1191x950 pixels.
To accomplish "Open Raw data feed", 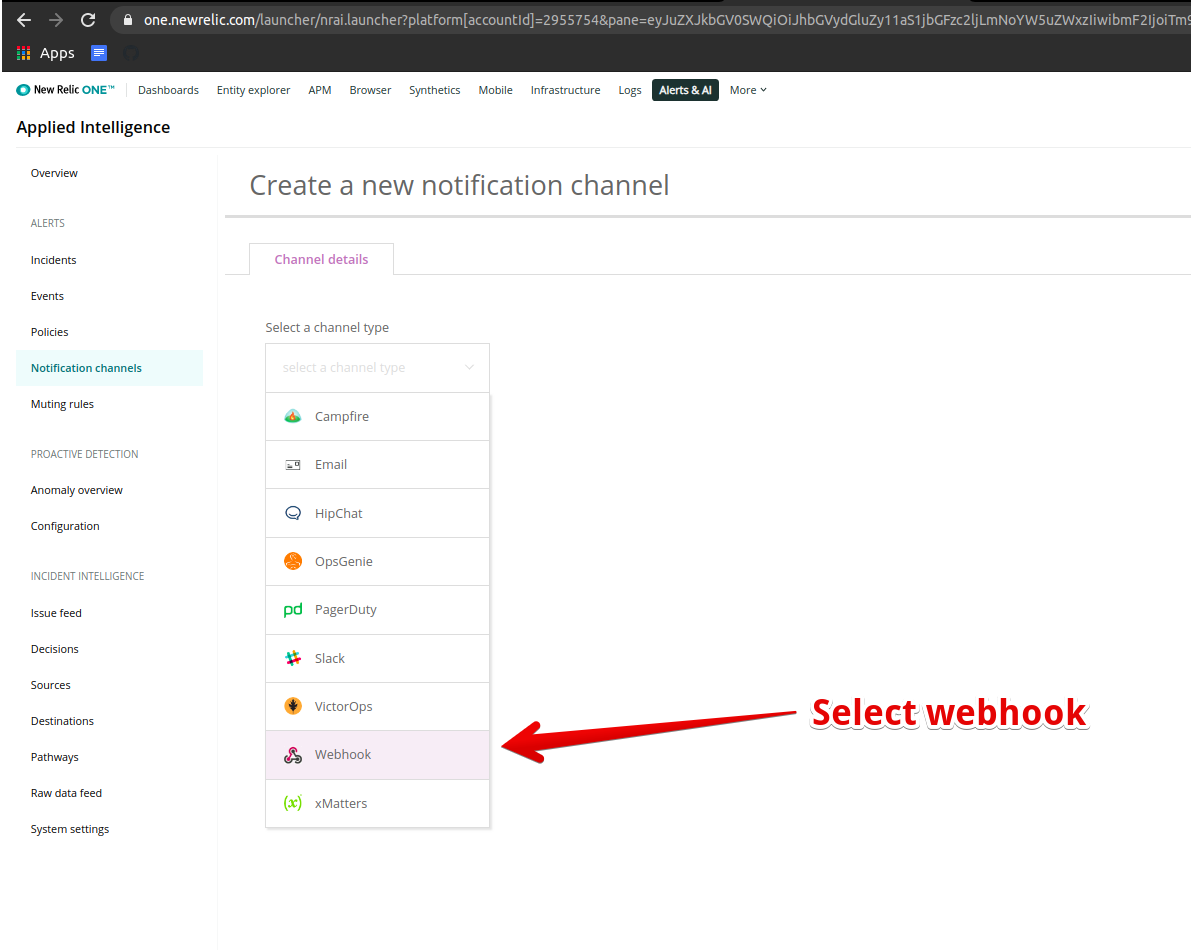I will point(66,794).
